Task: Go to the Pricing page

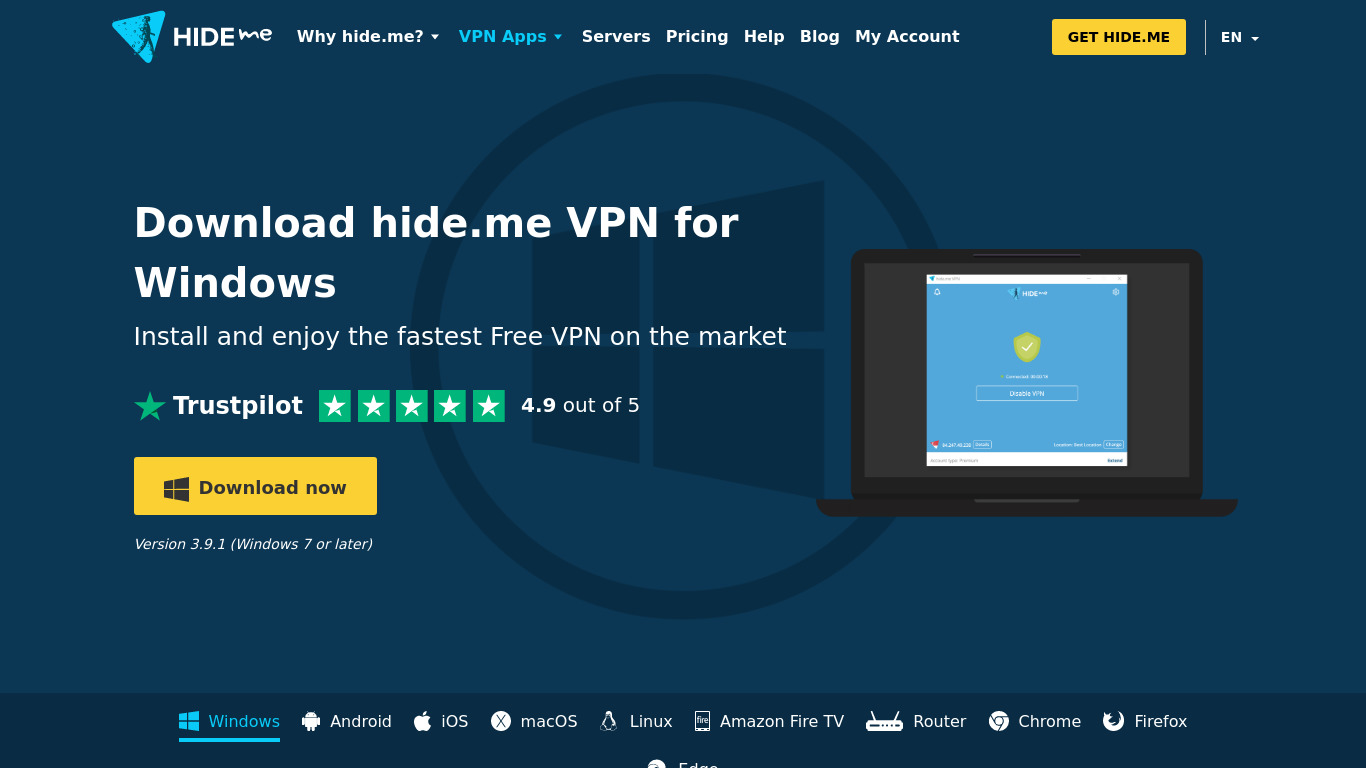Action: tap(697, 37)
